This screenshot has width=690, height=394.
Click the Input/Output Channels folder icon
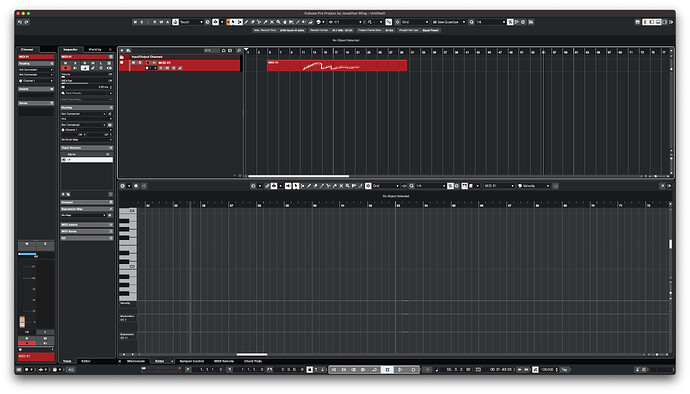pos(122,57)
